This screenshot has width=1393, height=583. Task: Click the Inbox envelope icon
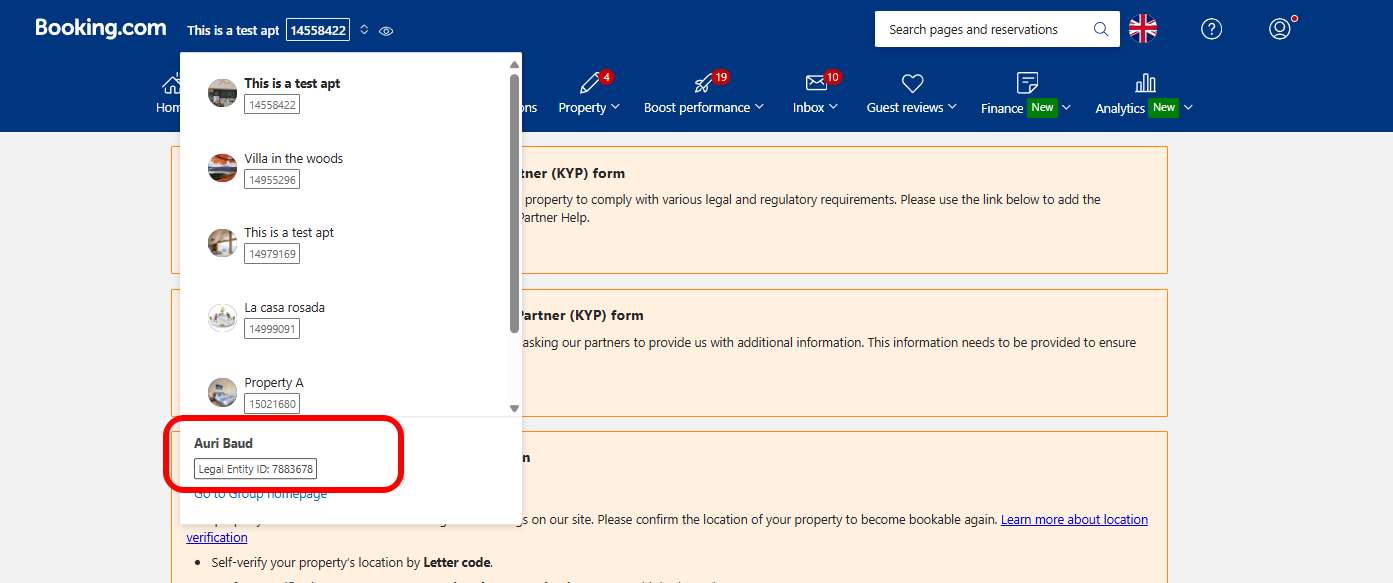click(x=816, y=83)
